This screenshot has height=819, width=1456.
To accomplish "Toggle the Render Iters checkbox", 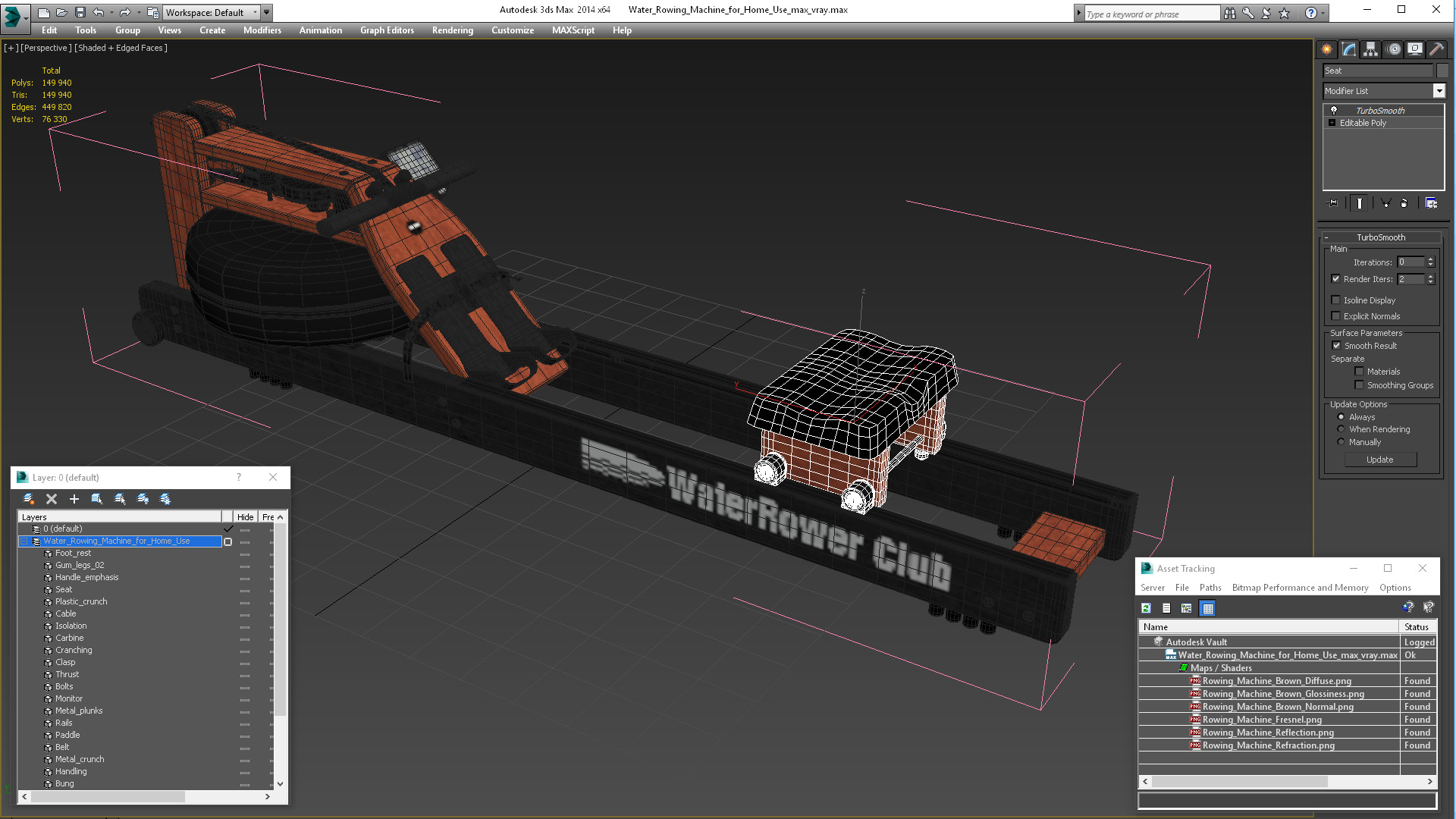I will 1336,279.
